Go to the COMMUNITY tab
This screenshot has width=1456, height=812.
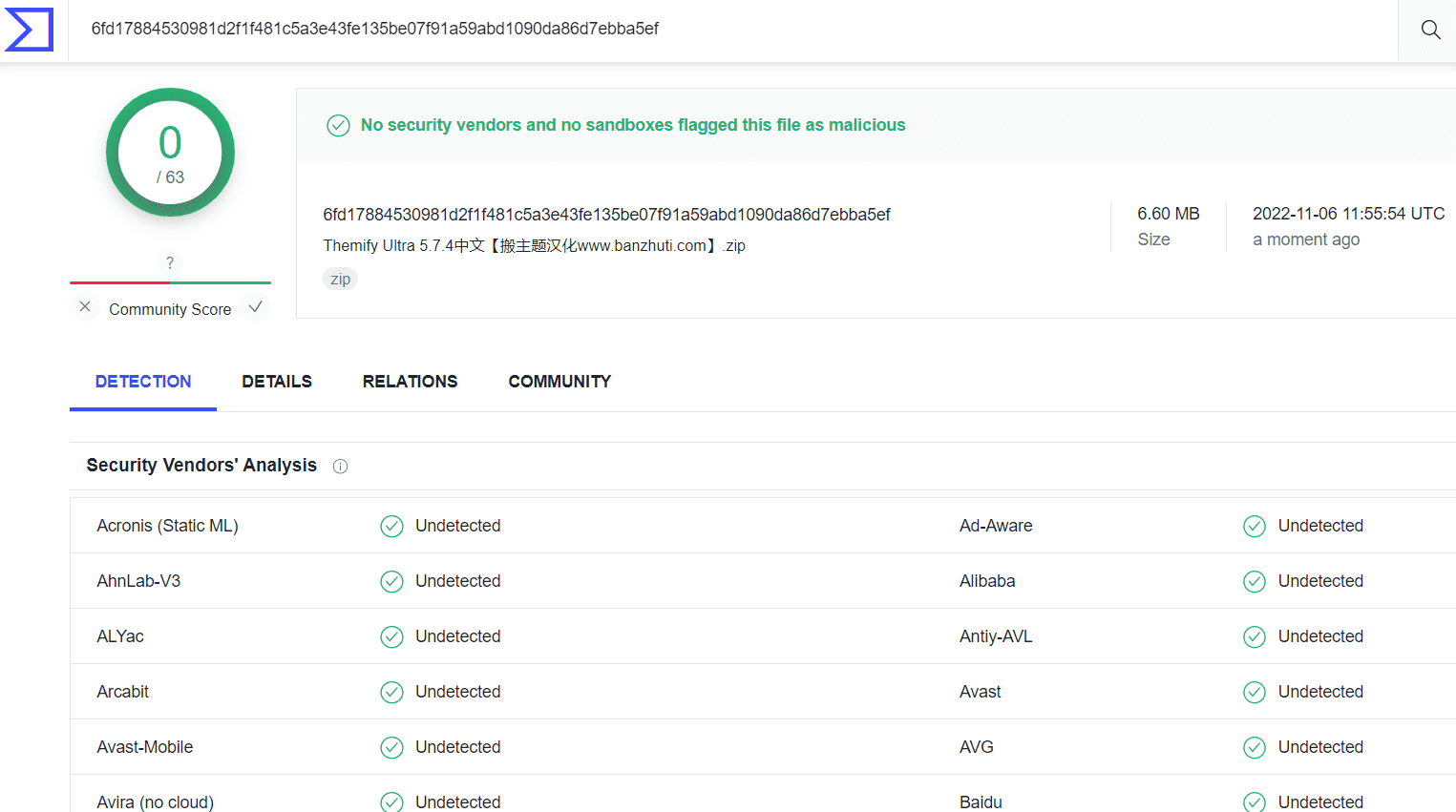pyautogui.click(x=559, y=382)
